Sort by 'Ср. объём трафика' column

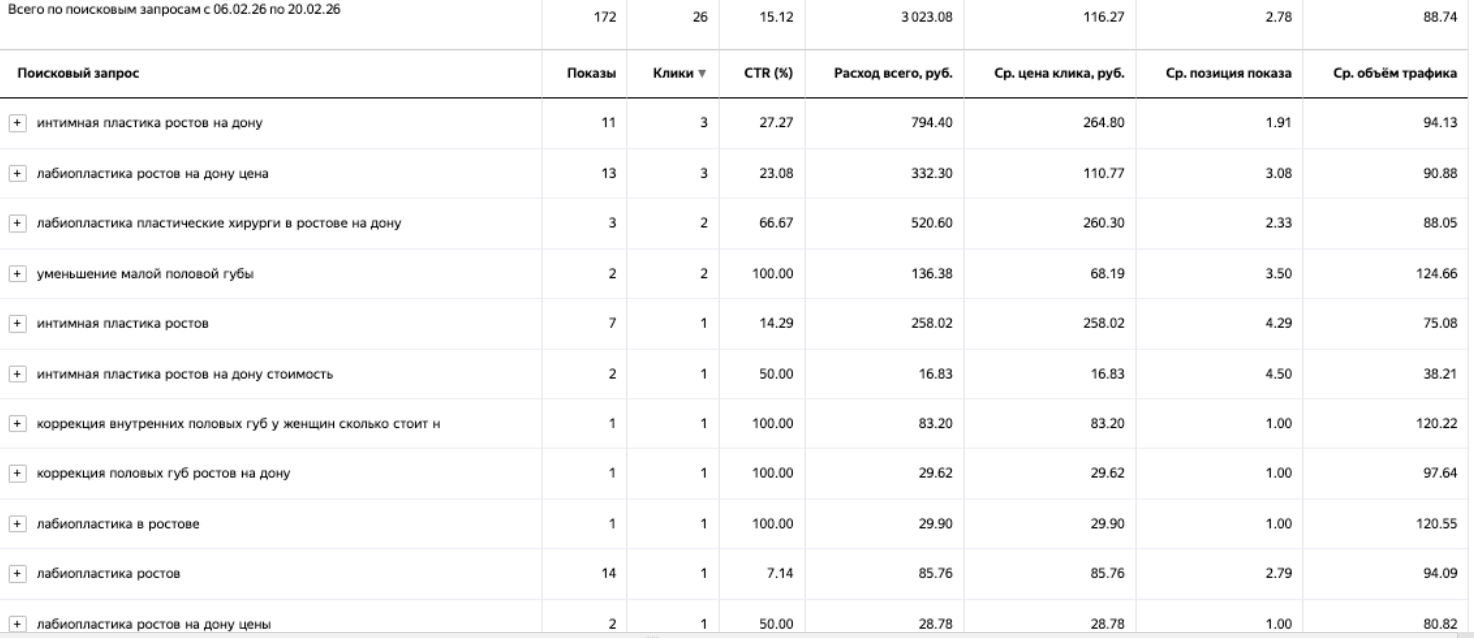1395,74
